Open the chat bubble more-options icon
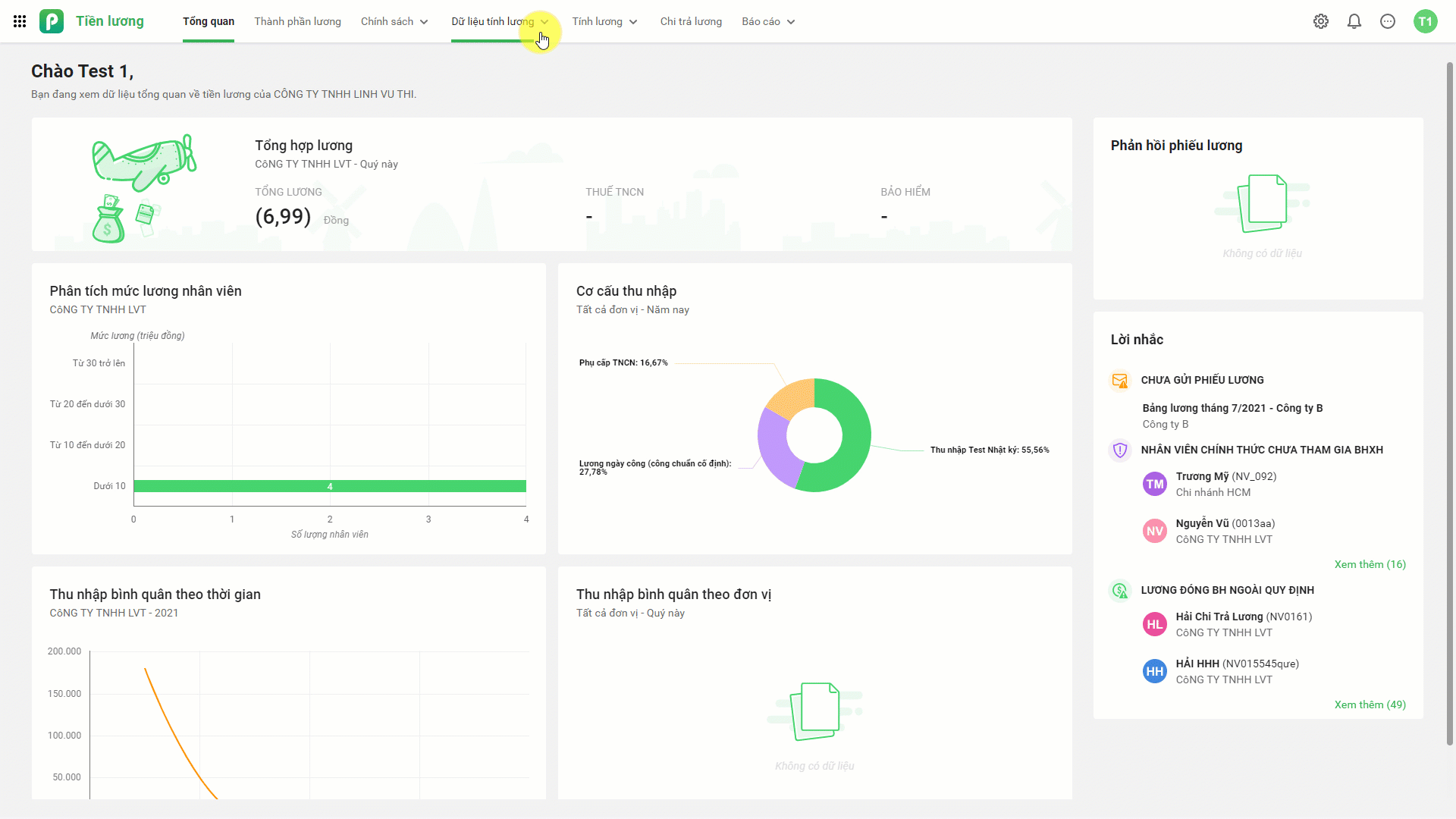The width and height of the screenshot is (1456, 819). pyautogui.click(x=1388, y=21)
